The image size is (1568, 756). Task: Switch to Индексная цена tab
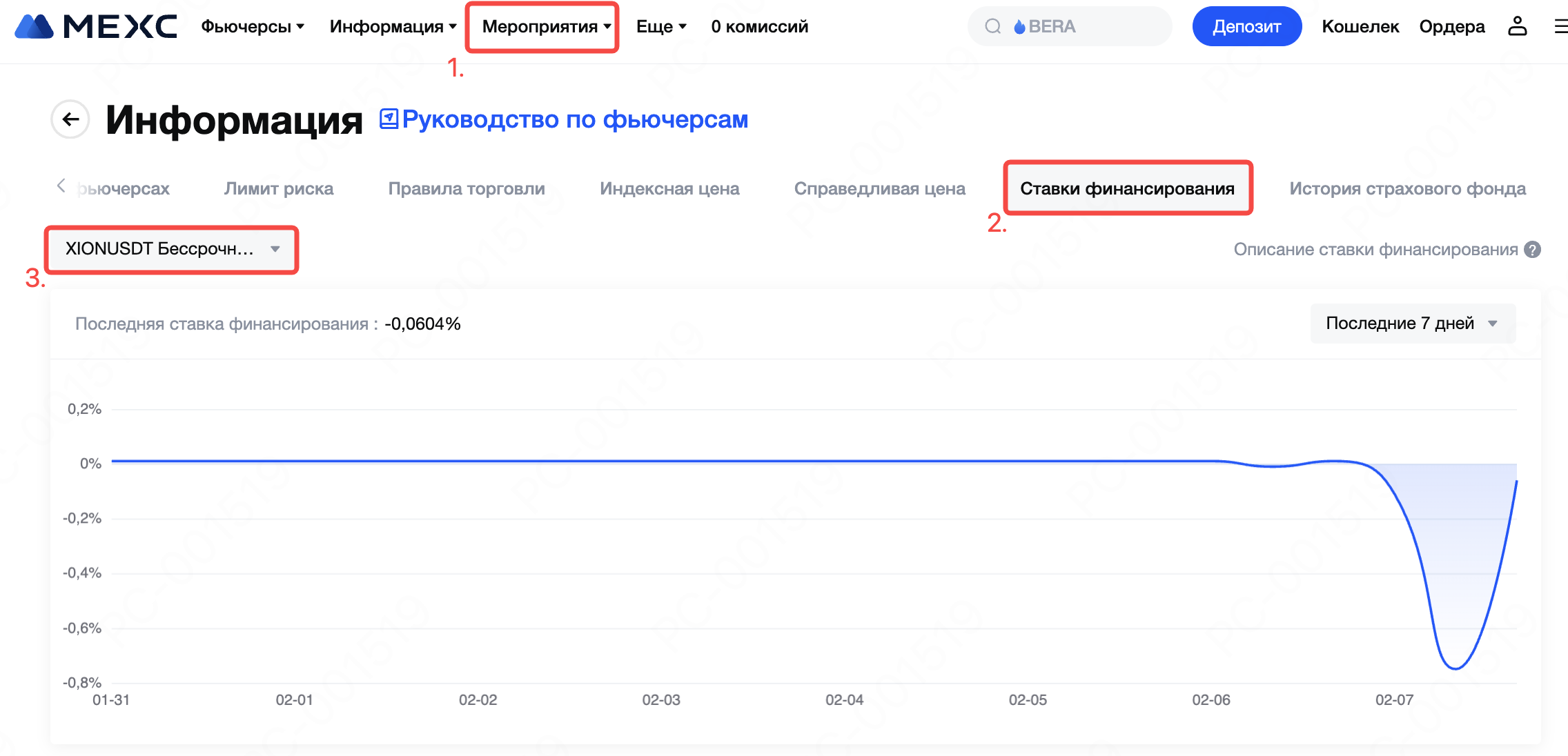(669, 188)
